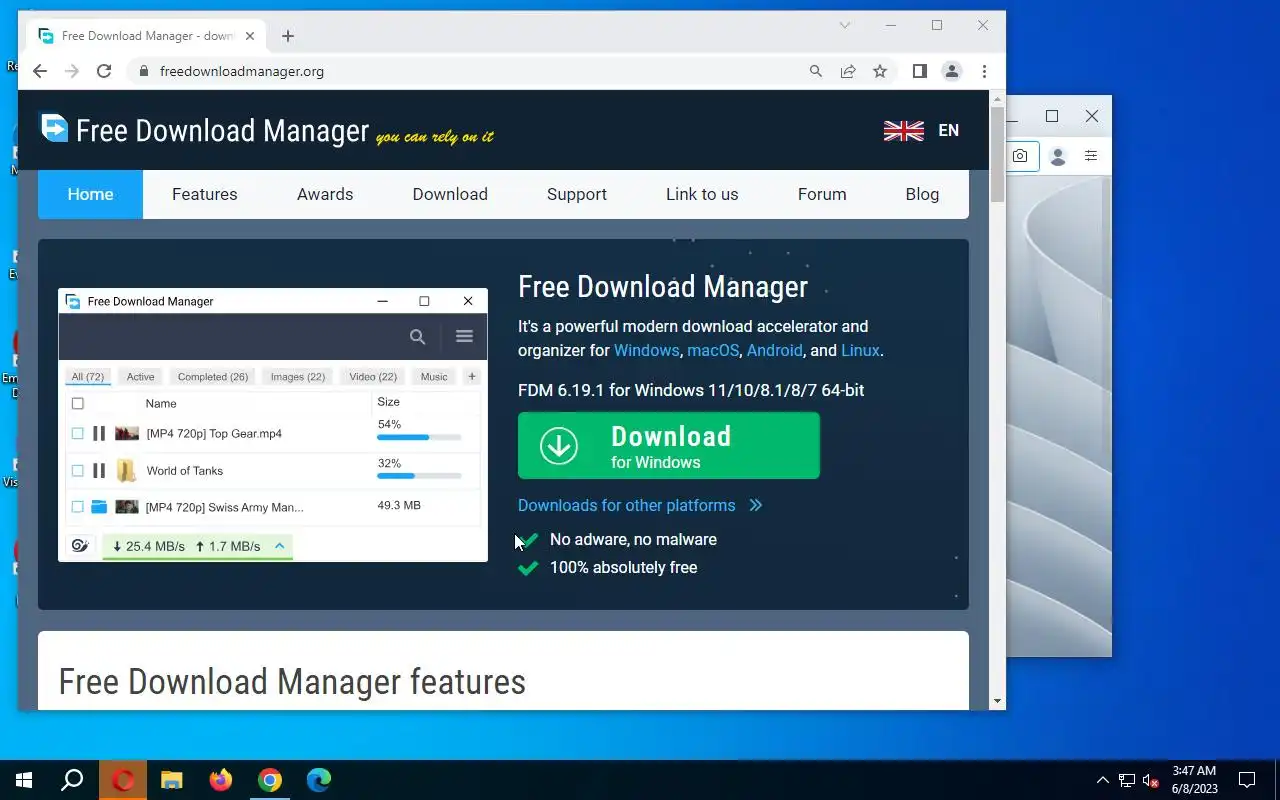Screen dimensions: 1280x800
Task: Expand Downloads for other platforms chevron
Action: [x=755, y=505]
